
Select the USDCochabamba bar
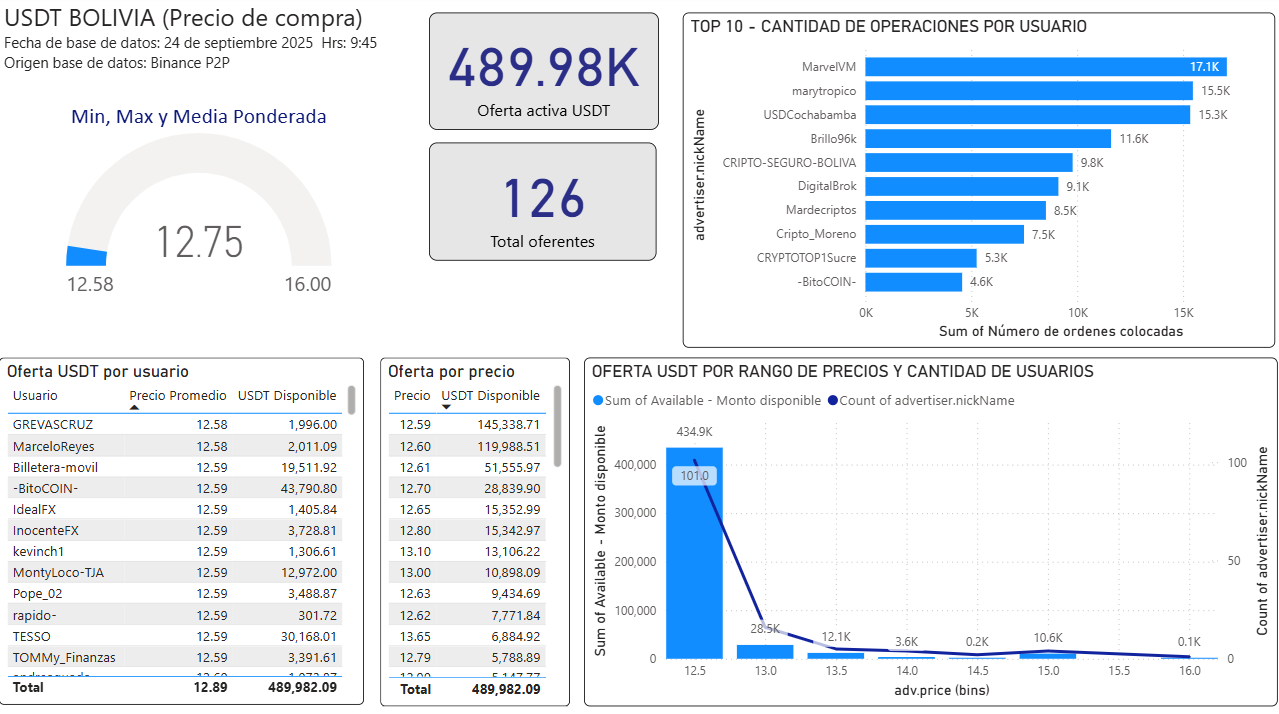tap(1028, 115)
